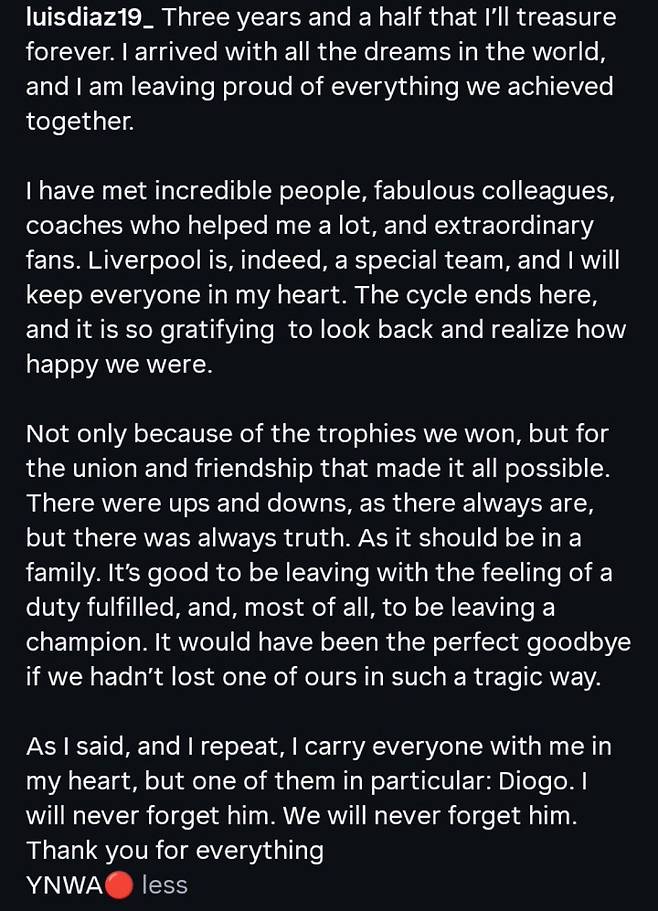Image resolution: width=658 pixels, height=911 pixels.
Task: Click the phrase 'duty fulfilled' in the third paragraph
Action: coord(98,608)
